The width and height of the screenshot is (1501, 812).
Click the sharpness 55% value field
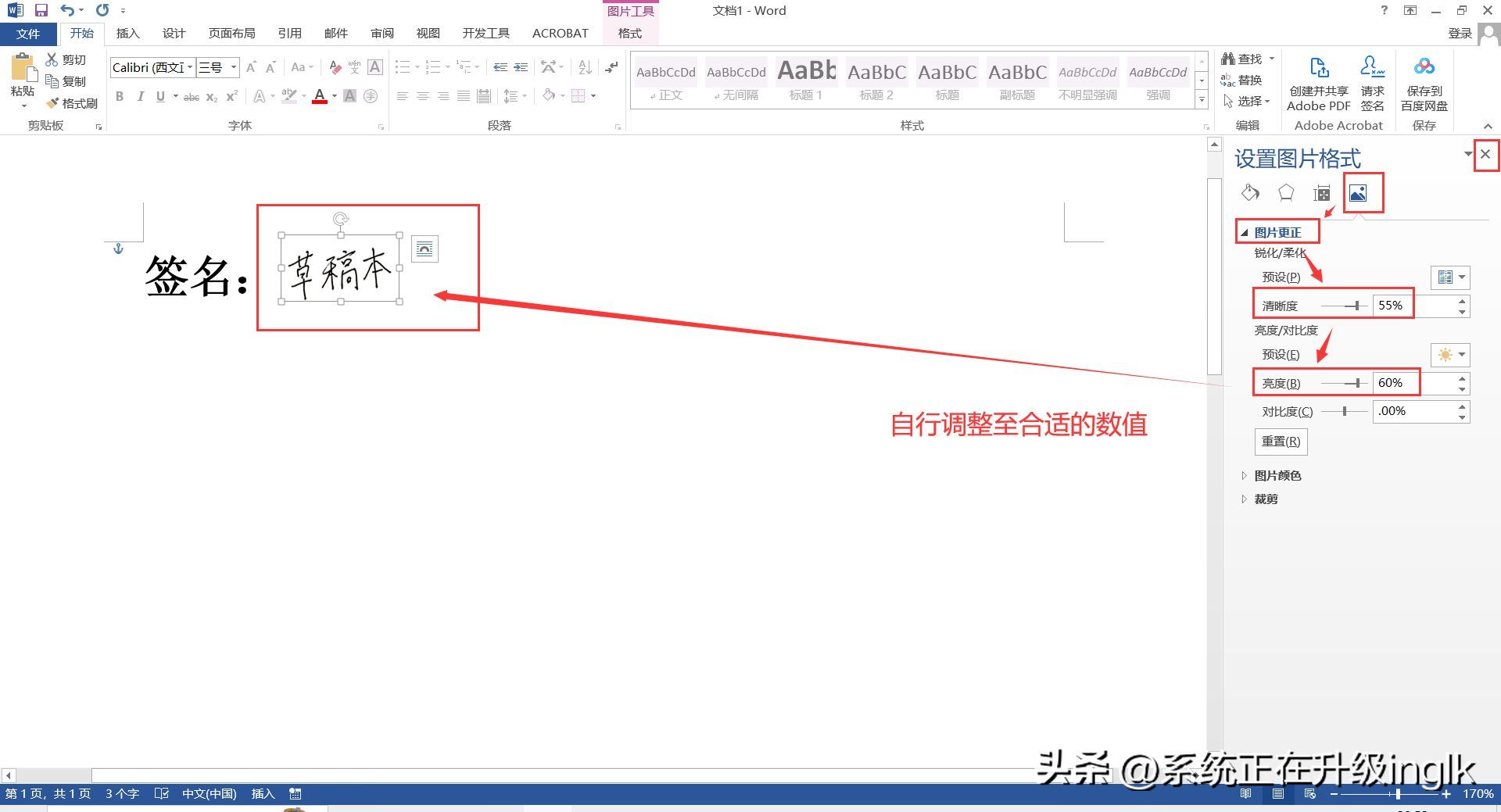[1415, 306]
